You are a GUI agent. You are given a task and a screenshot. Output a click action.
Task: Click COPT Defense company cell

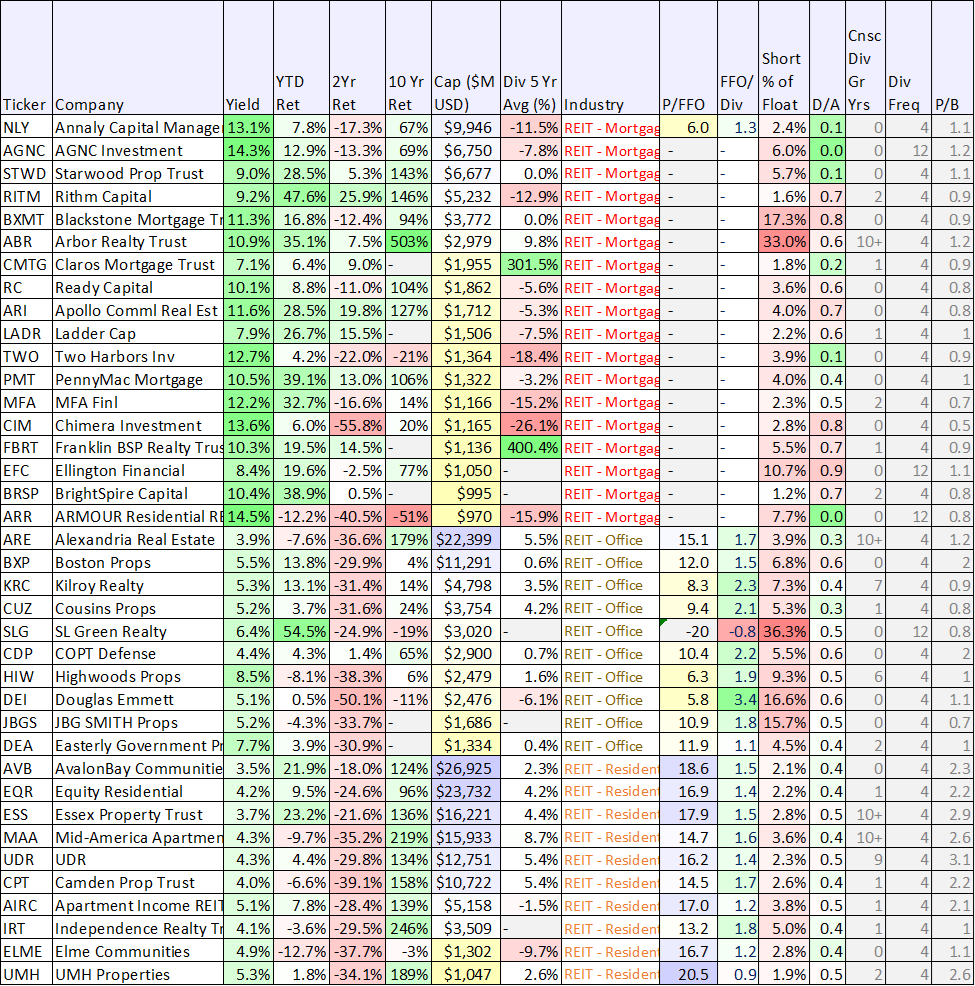coord(138,654)
